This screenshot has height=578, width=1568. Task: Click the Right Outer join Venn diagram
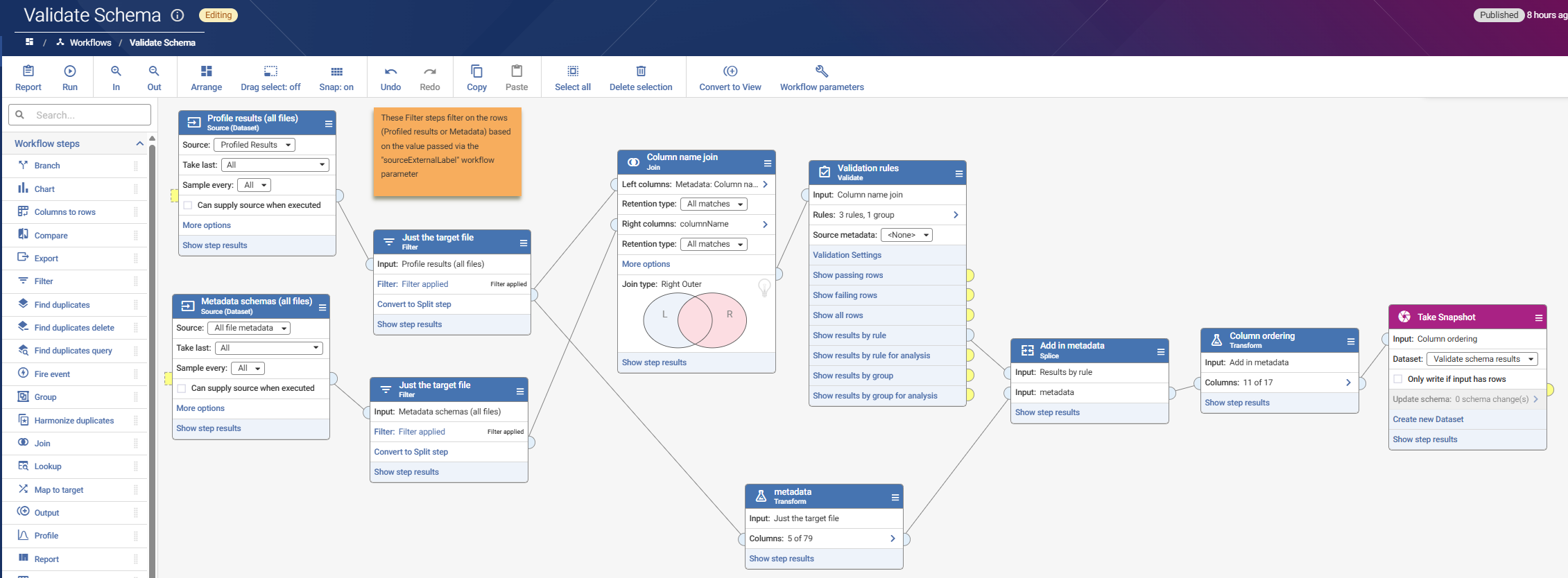tap(695, 320)
